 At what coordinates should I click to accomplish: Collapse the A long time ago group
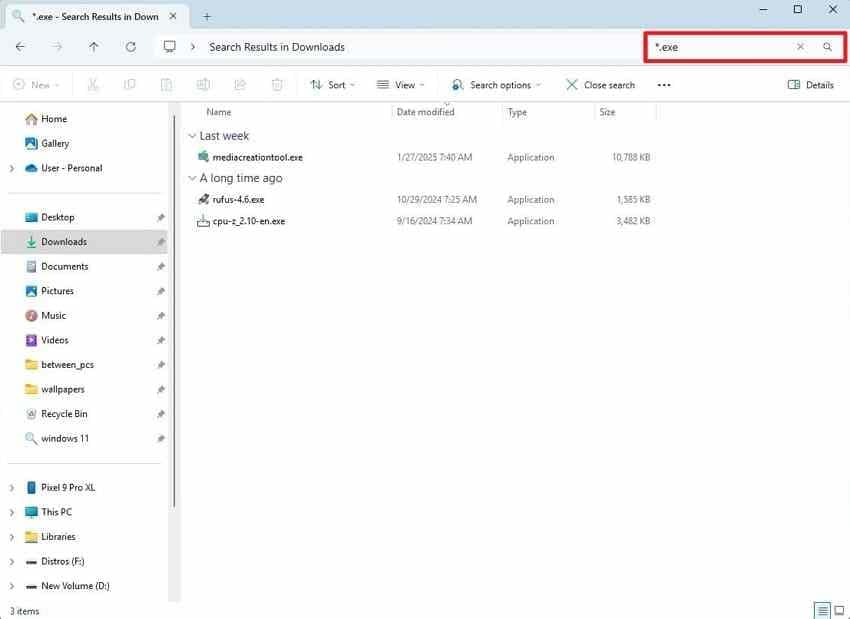coord(192,178)
